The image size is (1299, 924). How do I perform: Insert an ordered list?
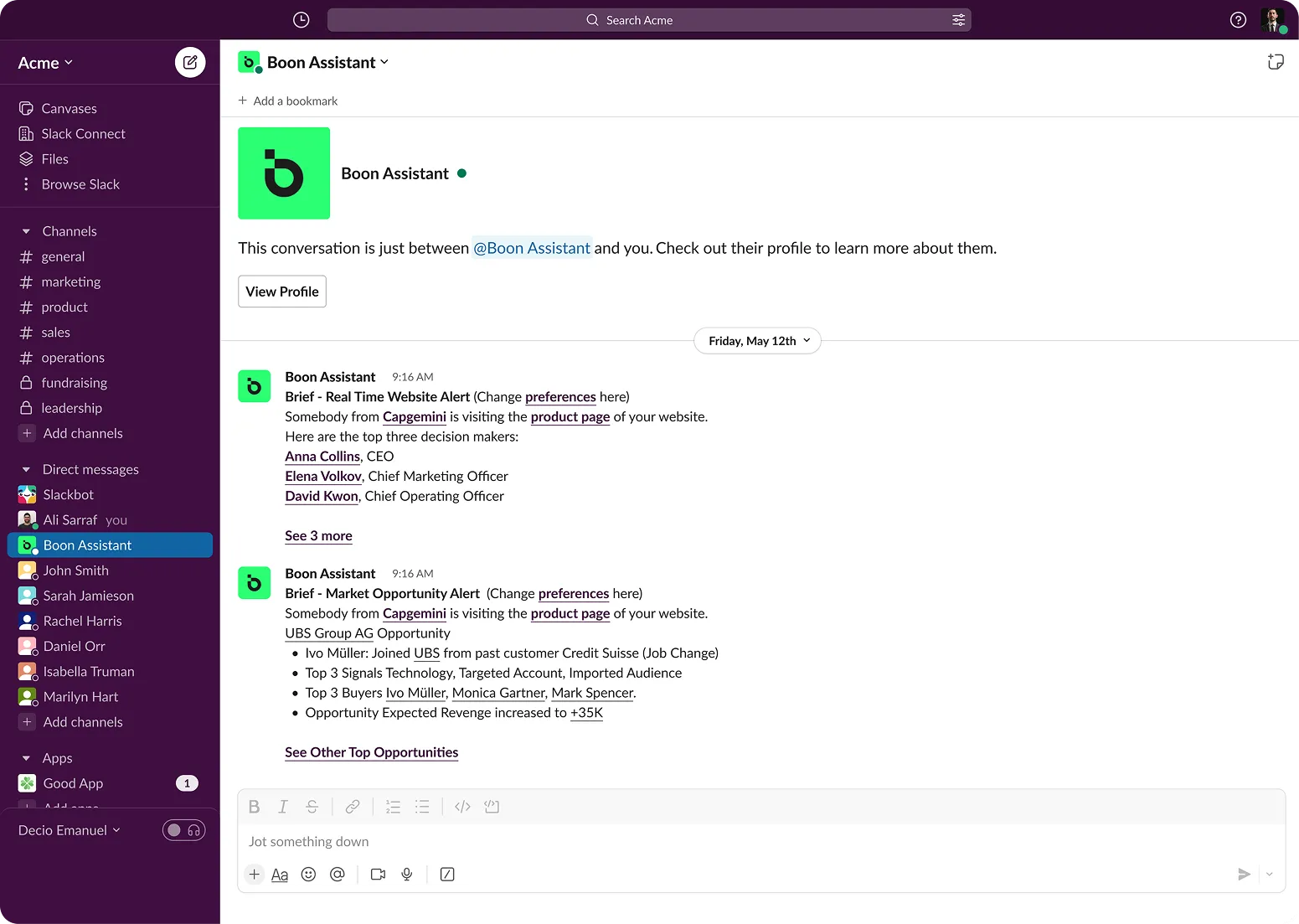tap(393, 807)
